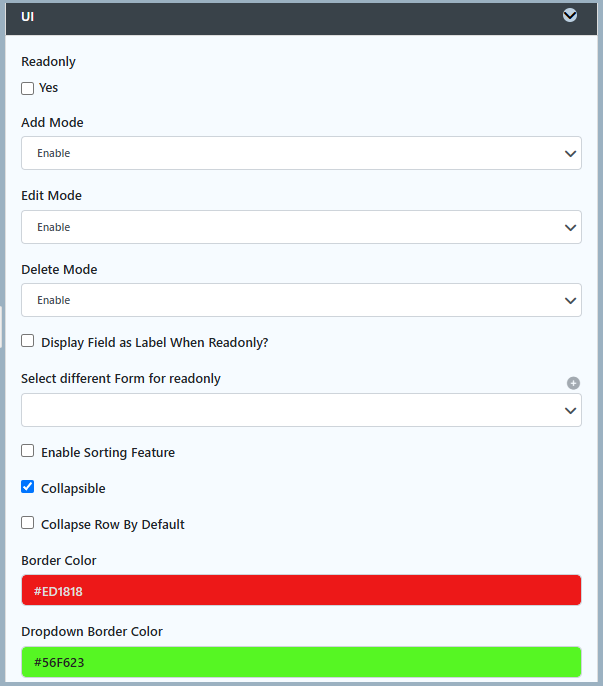Collapse the UI section with chevron icon

pos(570,15)
